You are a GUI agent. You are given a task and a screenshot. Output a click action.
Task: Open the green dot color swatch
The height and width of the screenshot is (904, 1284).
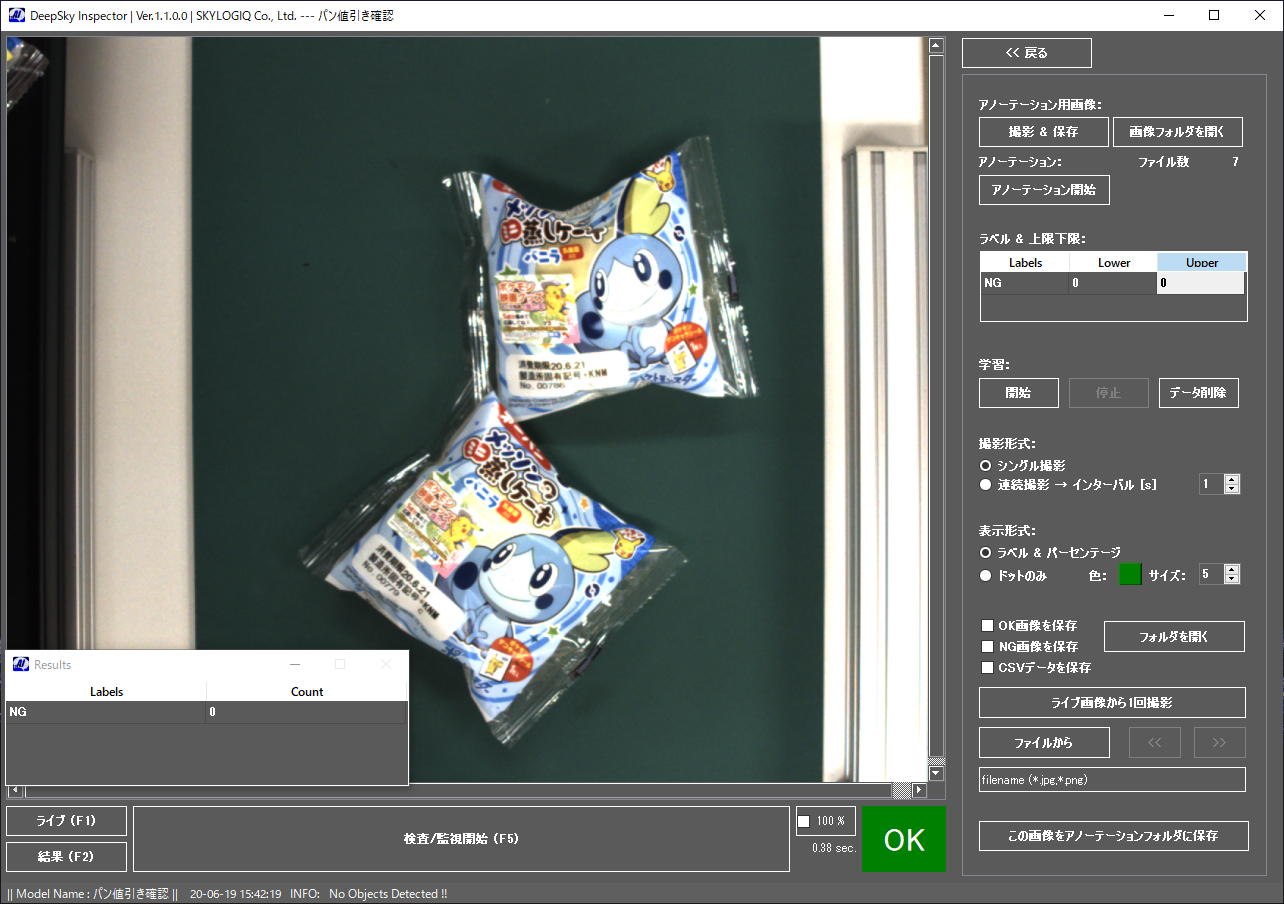click(x=1130, y=575)
